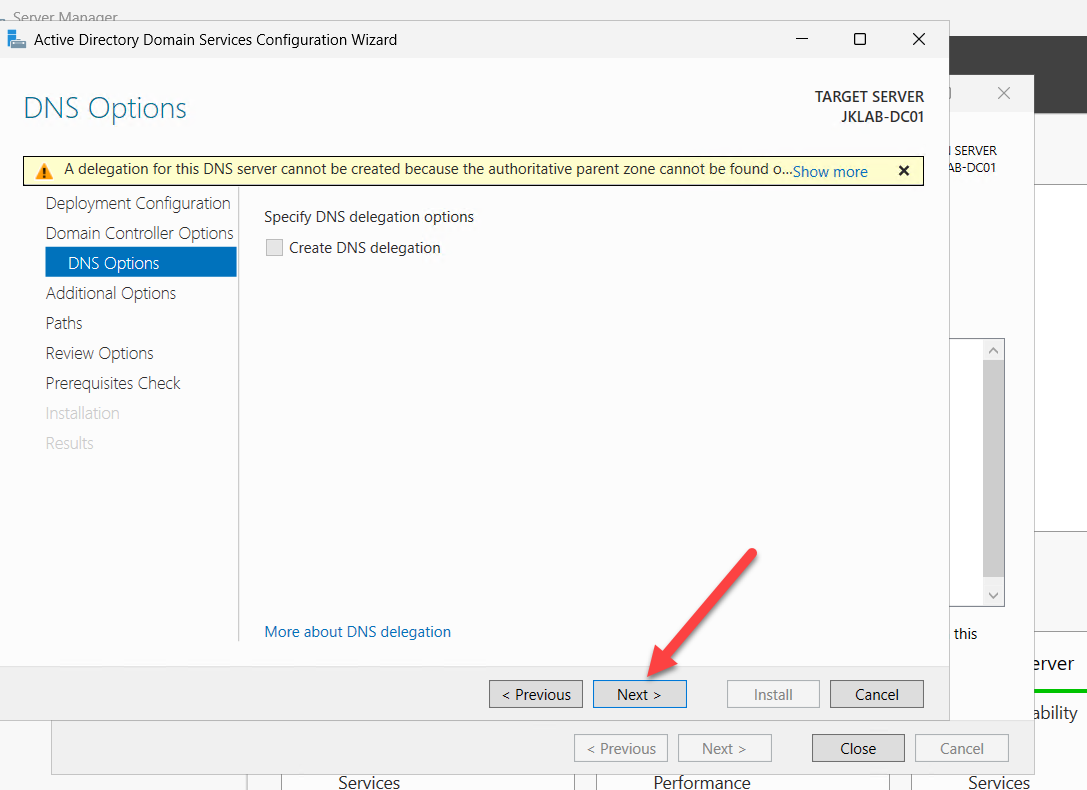This screenshot has width=1087, height=790.
Task: Open Show more in warning banner
Action: click(830, 172)
